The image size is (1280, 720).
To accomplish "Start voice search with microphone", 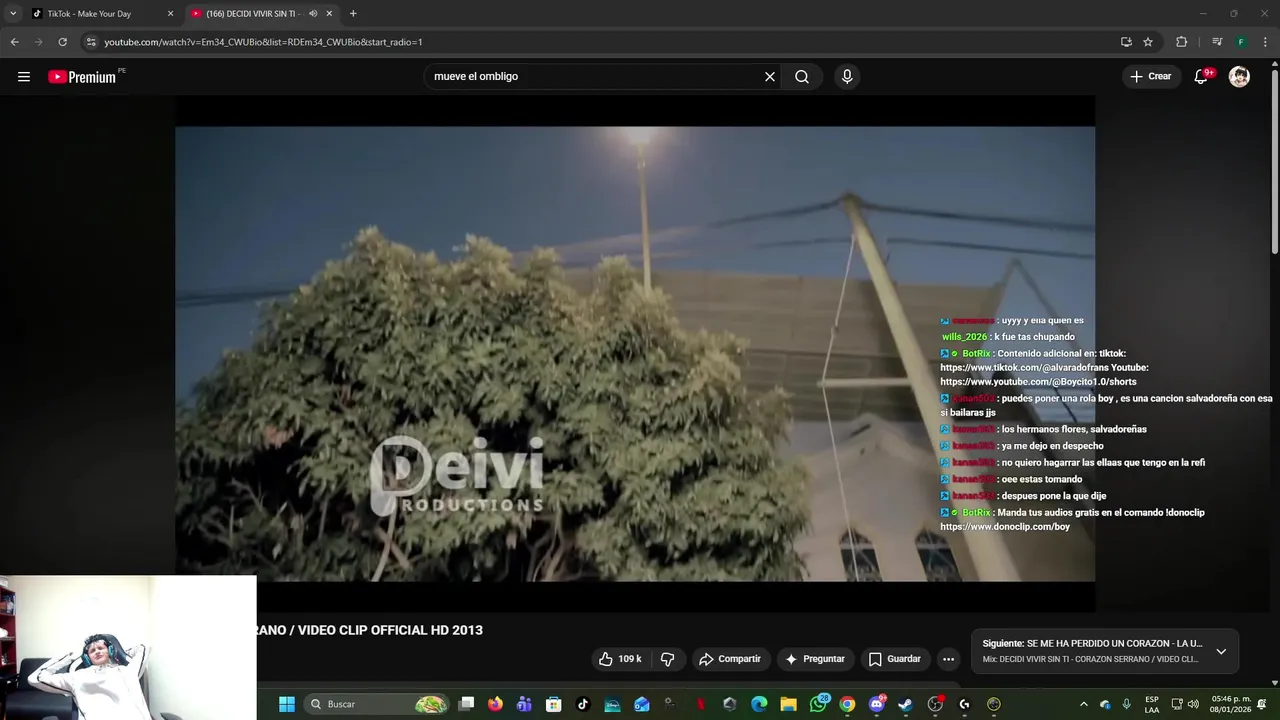I will click(847, 77).
